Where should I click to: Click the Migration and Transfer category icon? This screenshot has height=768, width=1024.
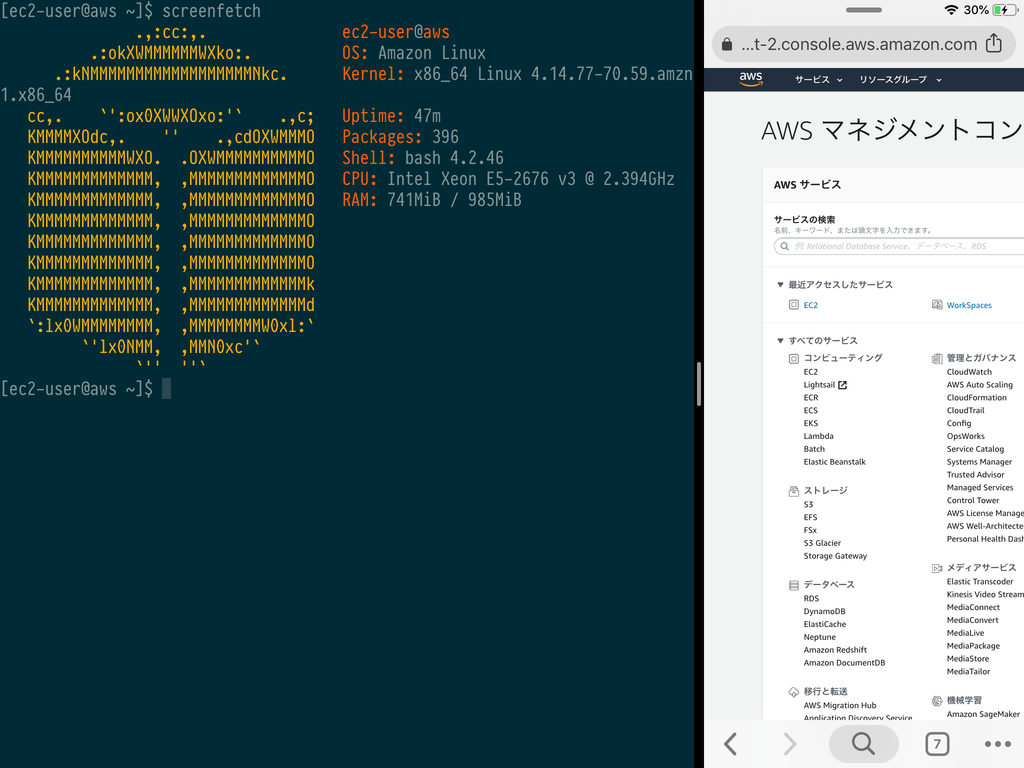[793, 692]
